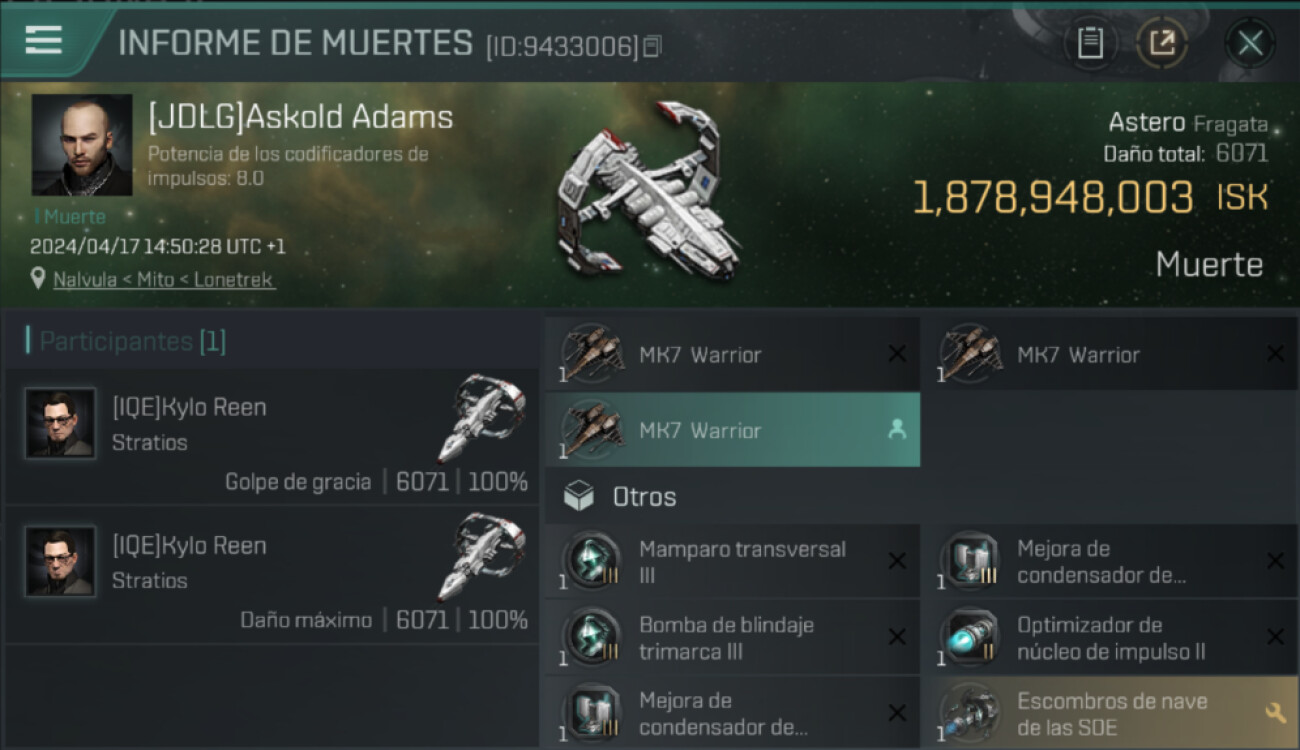
Task: Click the X on Mamparo transversal III
Action: click(x=897, y=561)
